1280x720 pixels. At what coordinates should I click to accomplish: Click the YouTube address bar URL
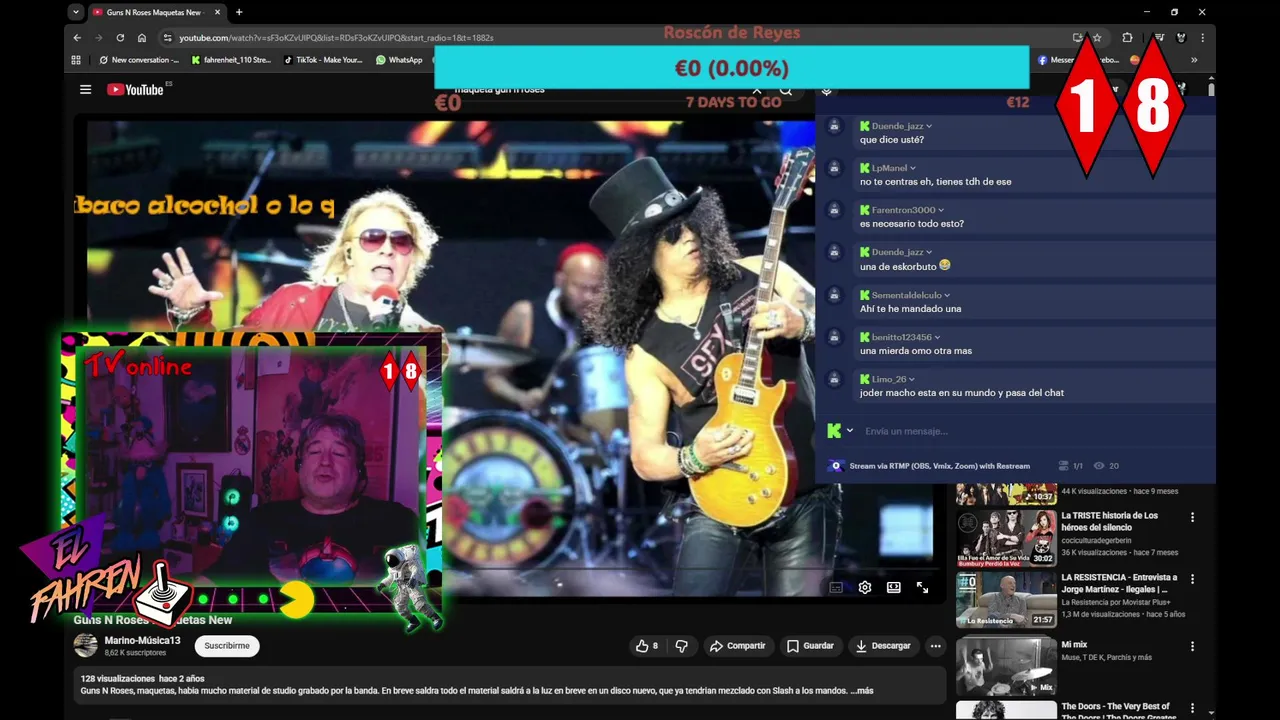pos(336,38)
